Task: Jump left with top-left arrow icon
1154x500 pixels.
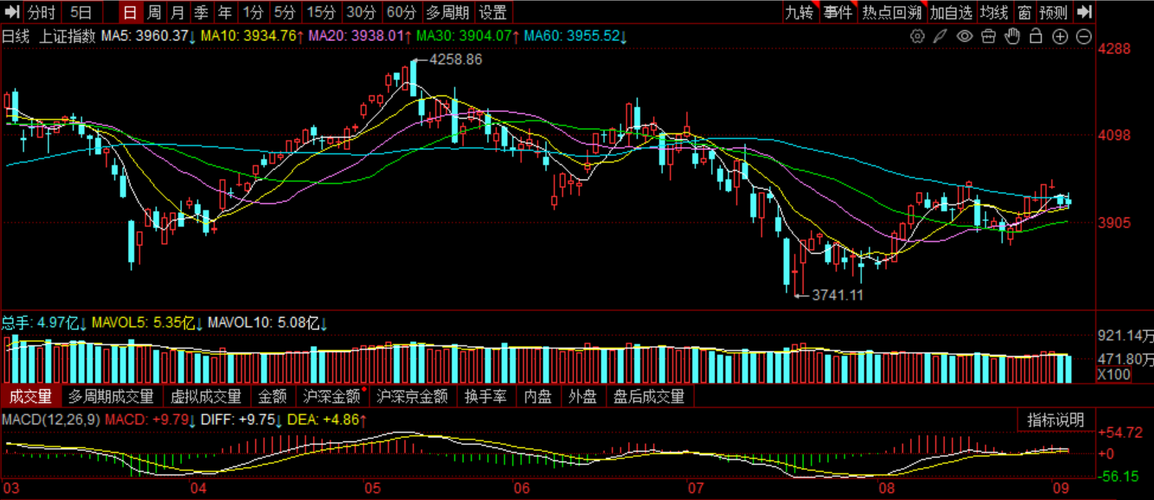Action: 11,12
